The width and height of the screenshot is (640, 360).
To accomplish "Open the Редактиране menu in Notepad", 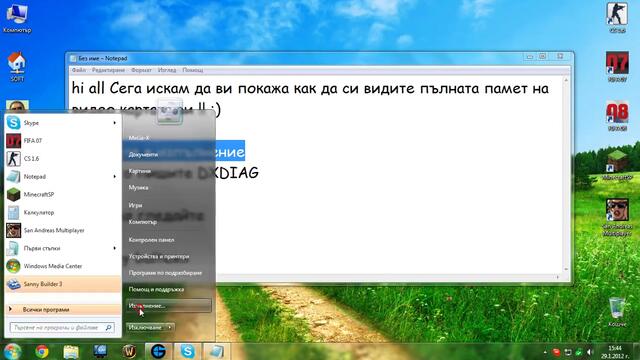I will [x=108, y=70].
